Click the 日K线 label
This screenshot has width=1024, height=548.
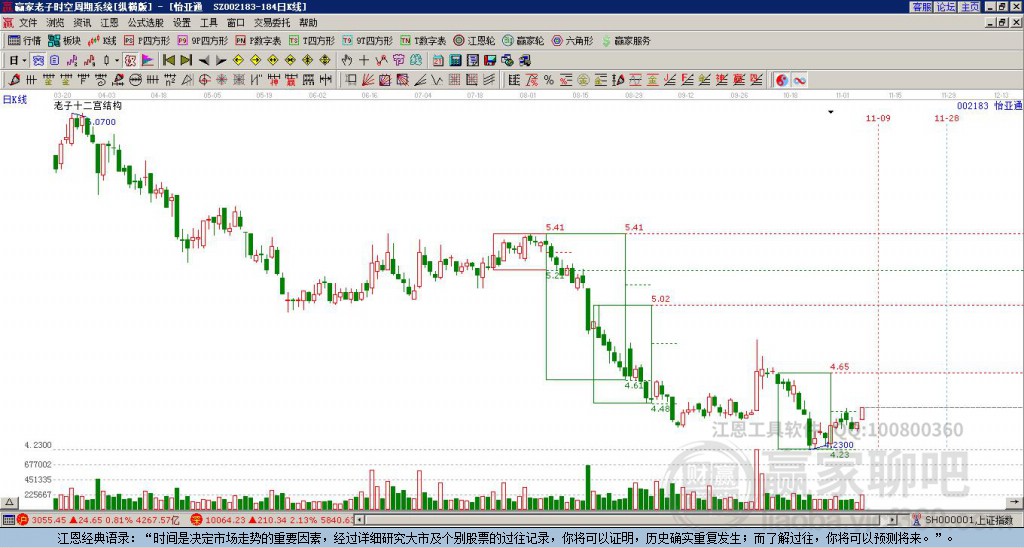pos(14,100)
